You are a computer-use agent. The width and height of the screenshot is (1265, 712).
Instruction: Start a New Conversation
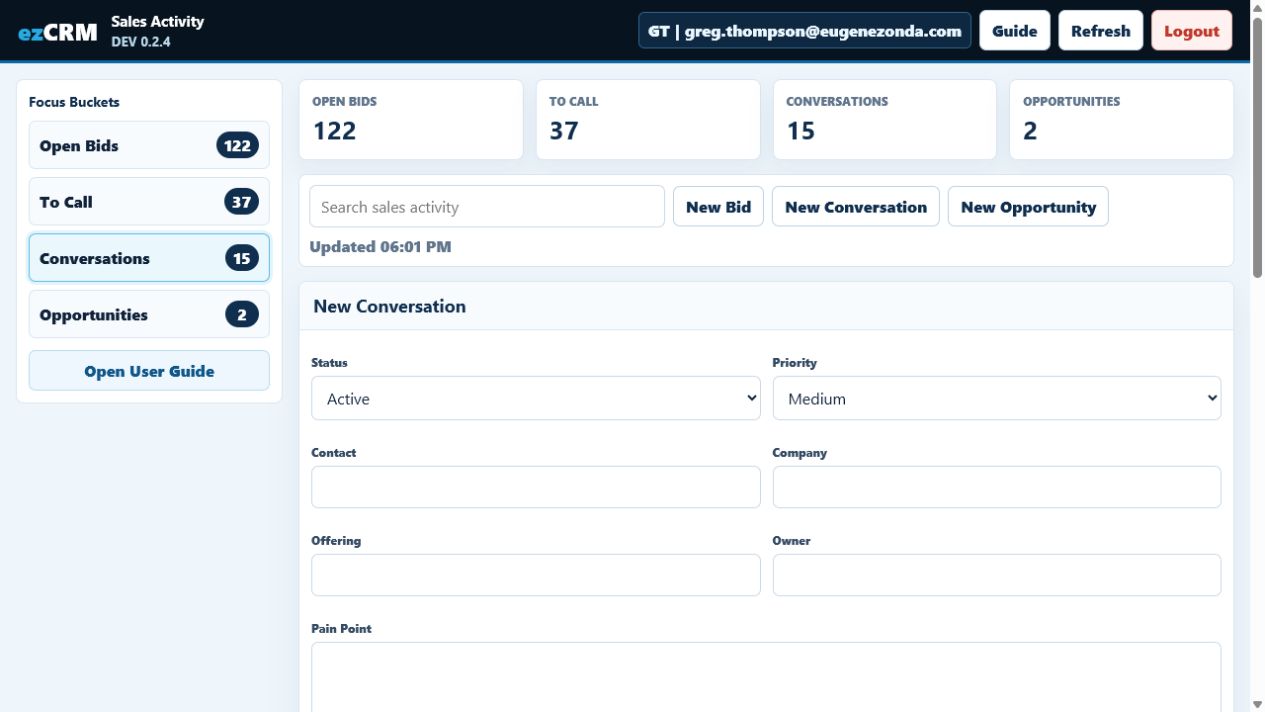point(856,207)
